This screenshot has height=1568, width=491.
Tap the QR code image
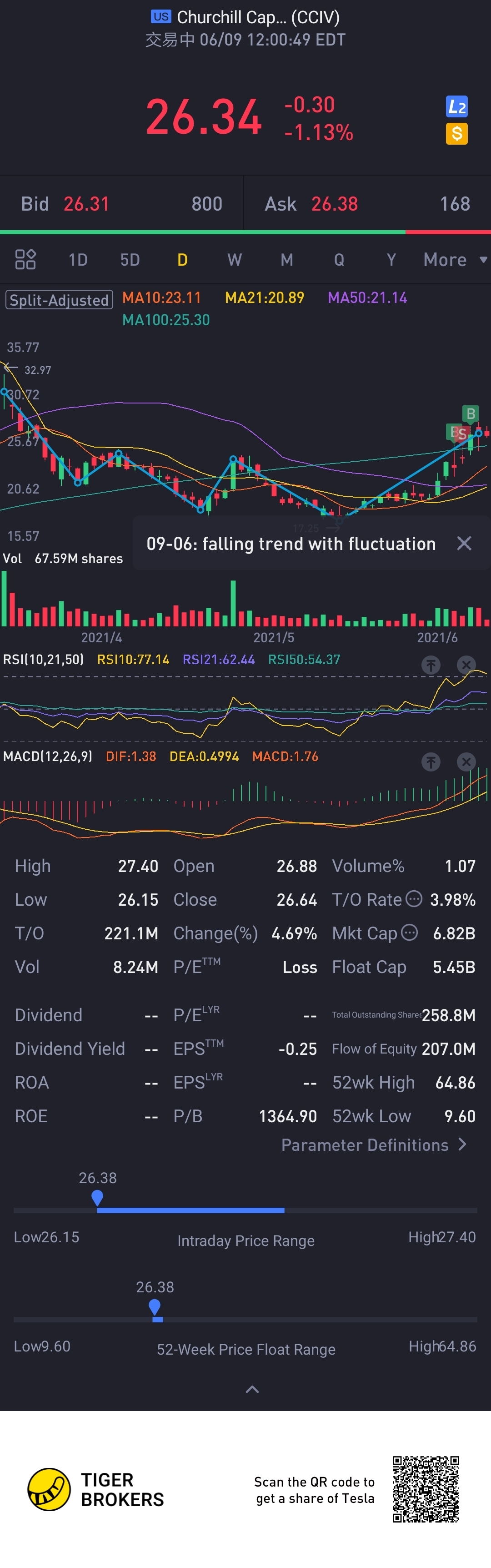click(426, 1489)
